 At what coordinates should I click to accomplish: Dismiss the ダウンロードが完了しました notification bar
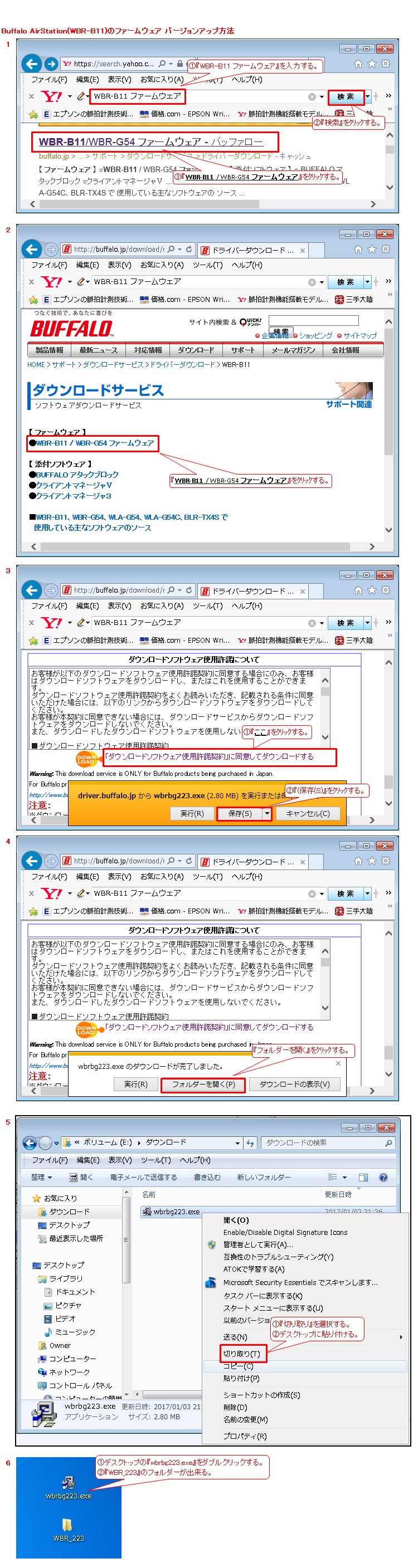(338, 1063)
